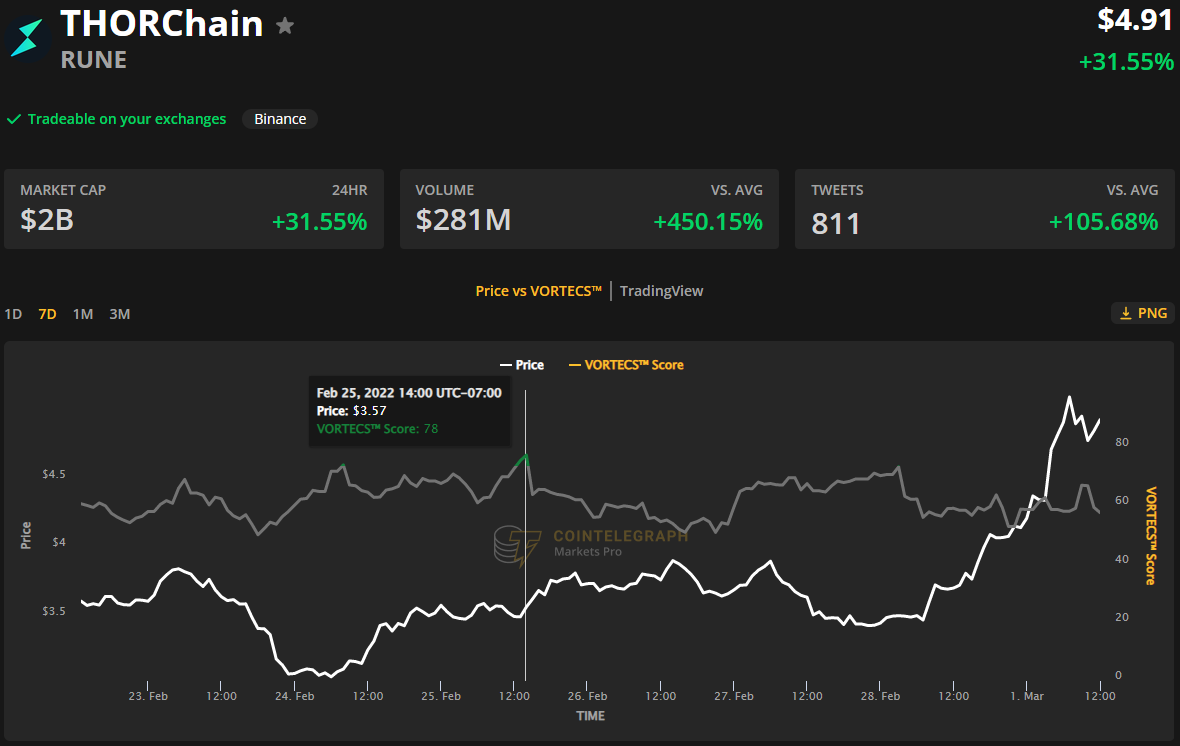Select the 1D time range
The height and width of the screenshot is (746, 1180).
[x=13, y=314]
